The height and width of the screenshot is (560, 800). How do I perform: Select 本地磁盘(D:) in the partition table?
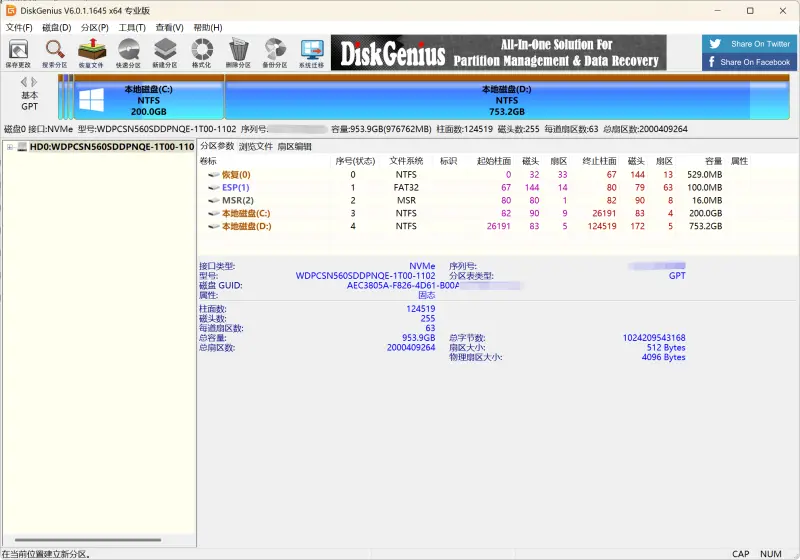pyautogui.click(x=246, y=226)
